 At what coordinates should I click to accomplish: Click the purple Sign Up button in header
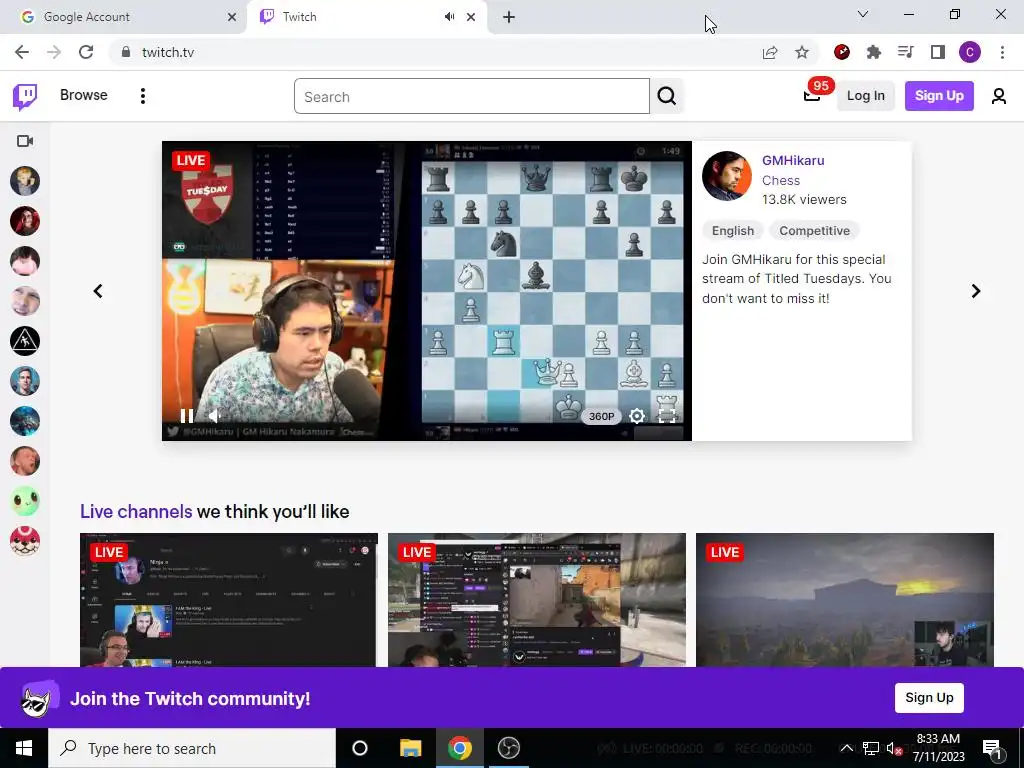point(939,96)
